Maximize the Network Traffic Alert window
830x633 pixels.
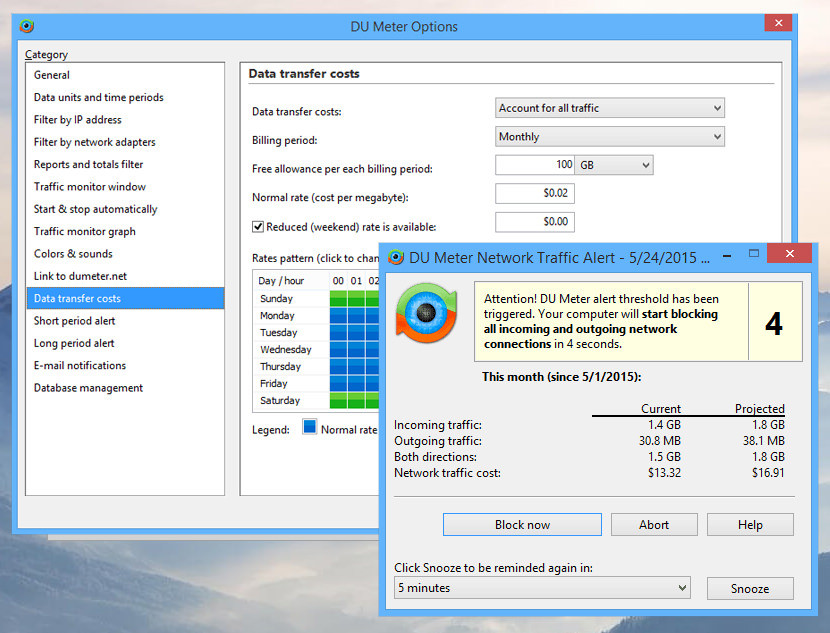point(754,254)
